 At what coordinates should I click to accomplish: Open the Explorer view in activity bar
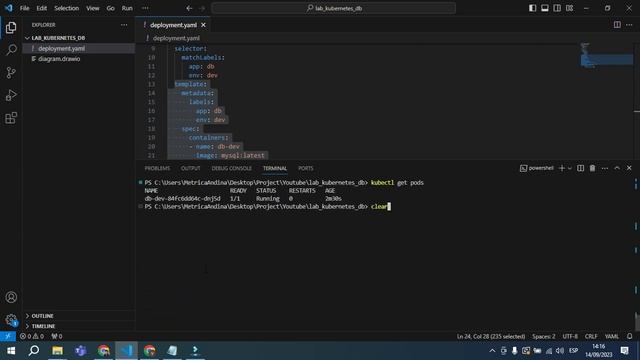[11, 28]
